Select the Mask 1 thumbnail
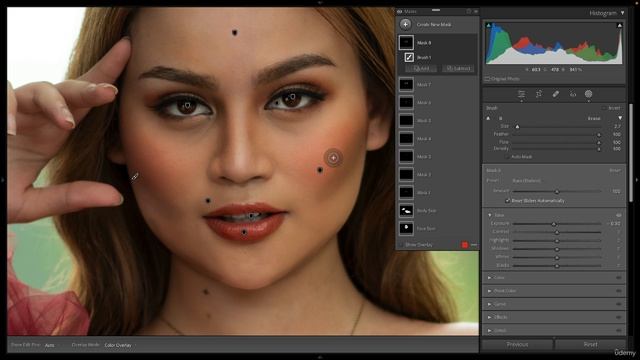This screenshot has height=360, width=640. 406,193
